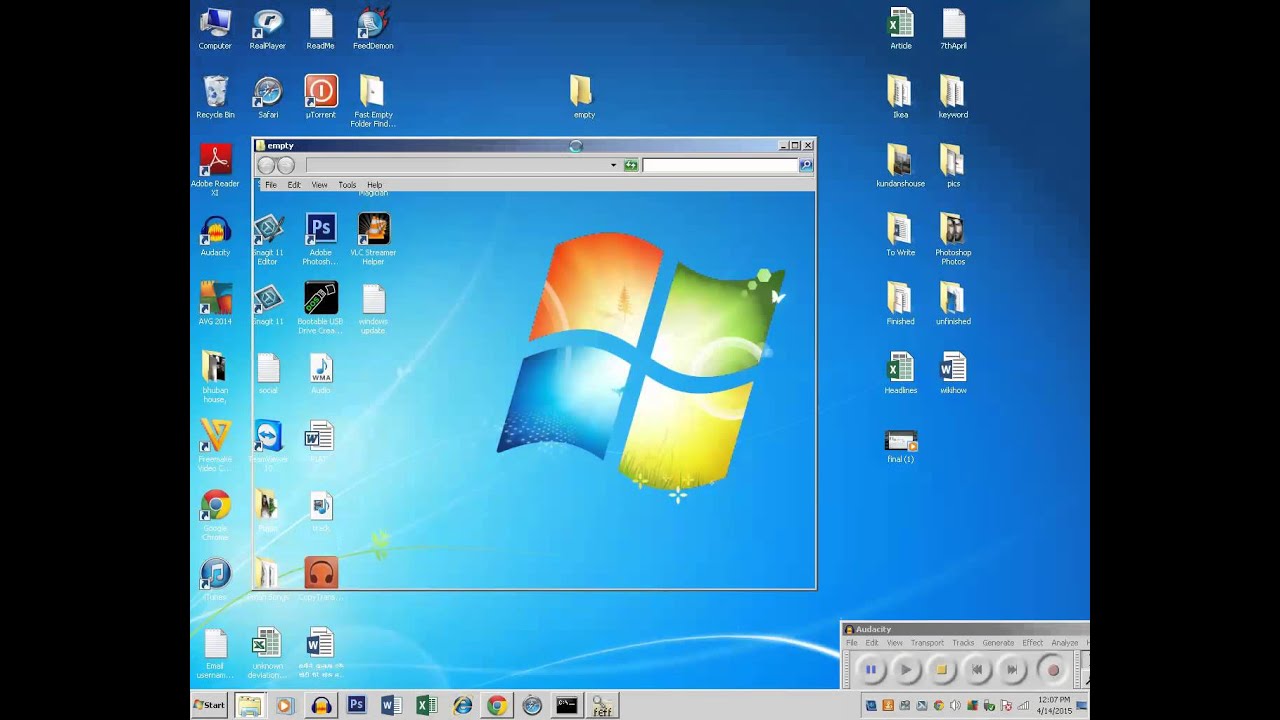Click the Audacity Record button
The image size is (1280, 720).
point(1052,670)
